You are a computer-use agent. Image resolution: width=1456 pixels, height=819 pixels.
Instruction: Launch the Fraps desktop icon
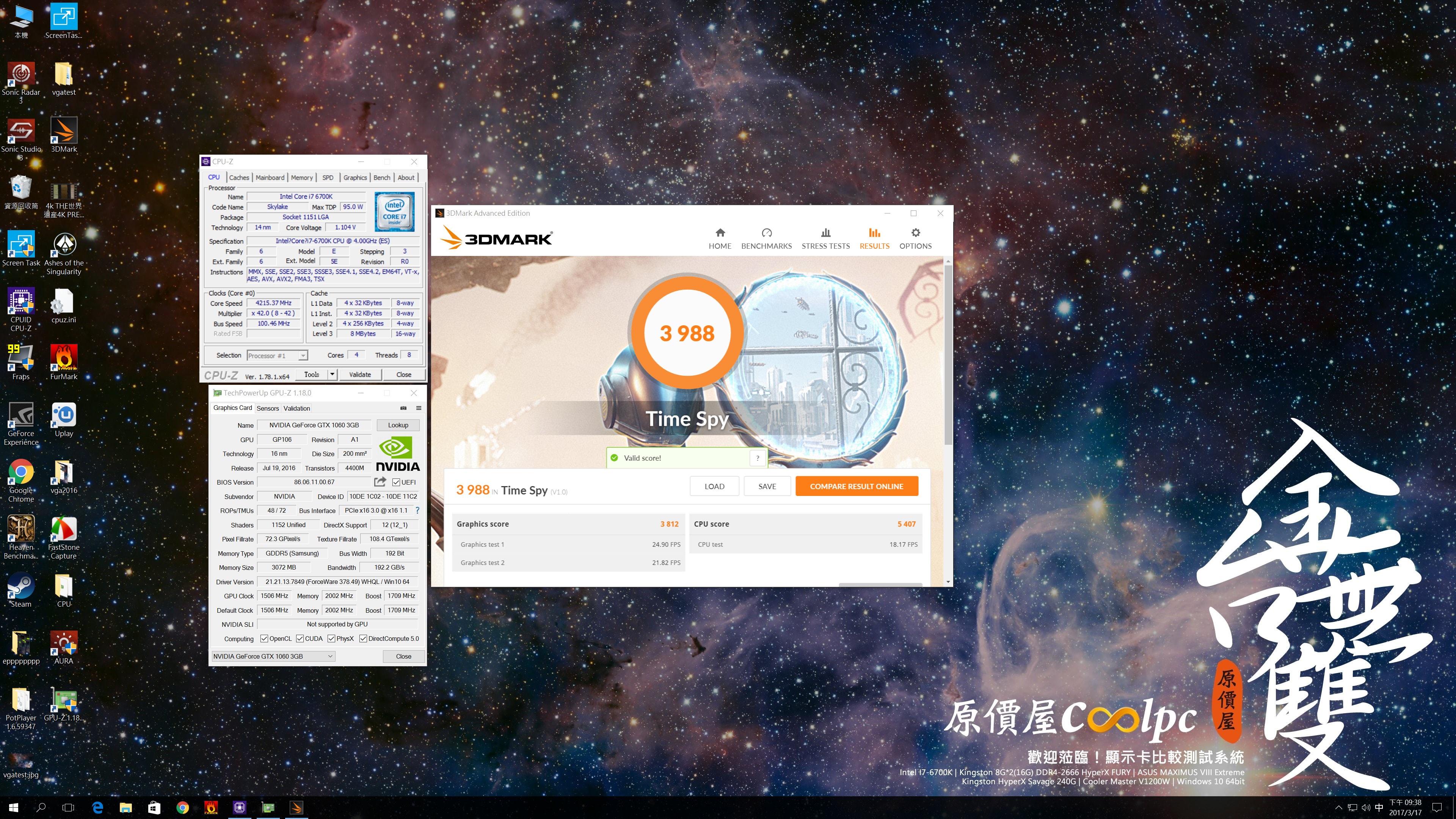pyautogui.click(x=21, y=362)
